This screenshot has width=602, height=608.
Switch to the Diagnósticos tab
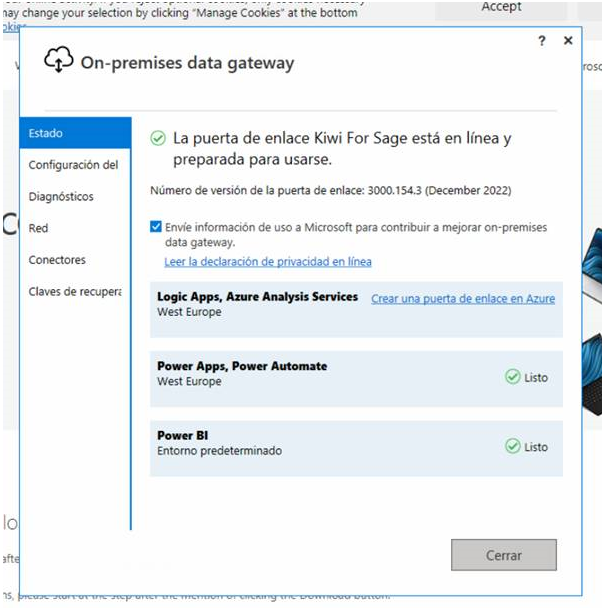tap(75, 197)
